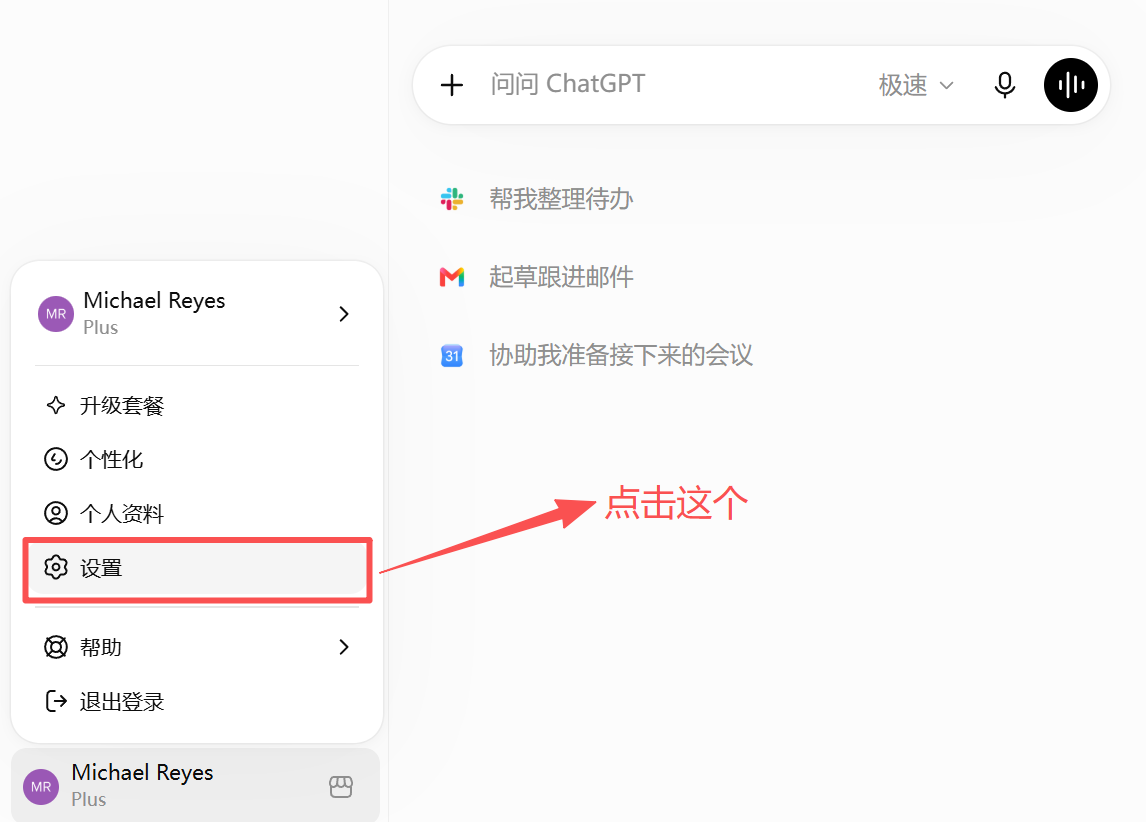Click the Gmail icon beside 起草跟进邮件
The height and width of the screenshot is (822, 1146).
coord(452,277)
